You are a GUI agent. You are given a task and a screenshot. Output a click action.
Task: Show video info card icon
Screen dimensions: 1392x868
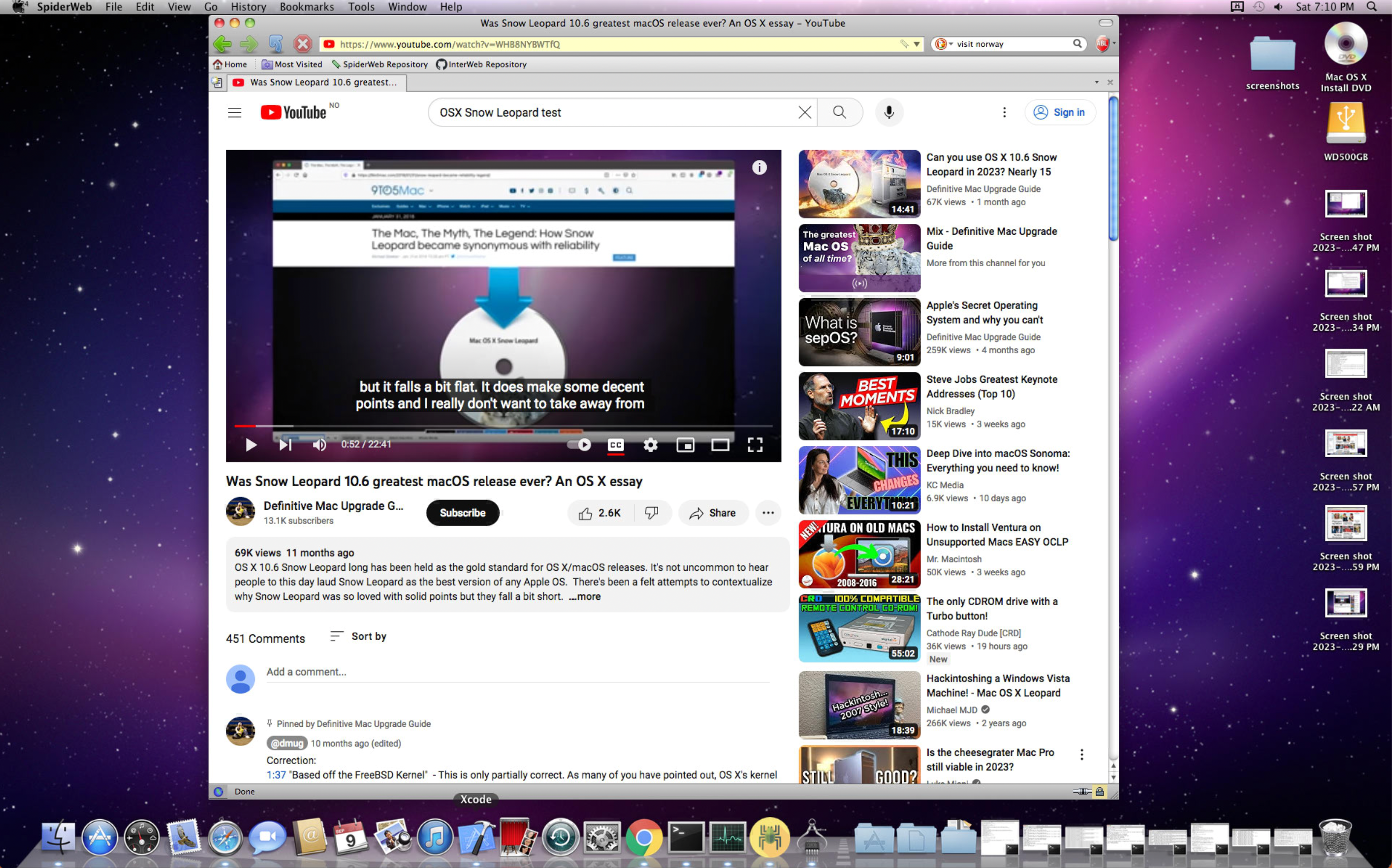tap(759, 167)
